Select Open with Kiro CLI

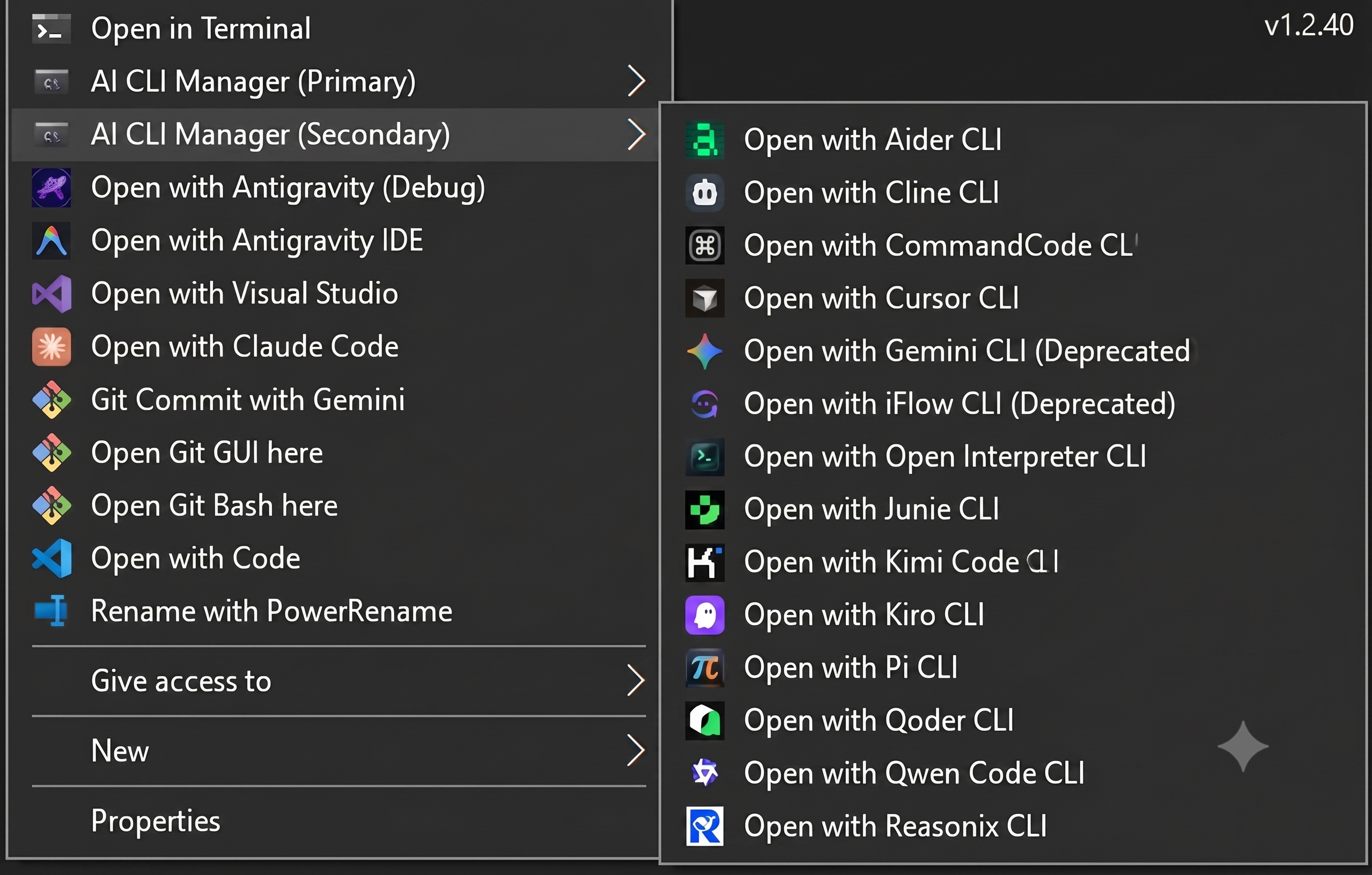[1013, 616]
